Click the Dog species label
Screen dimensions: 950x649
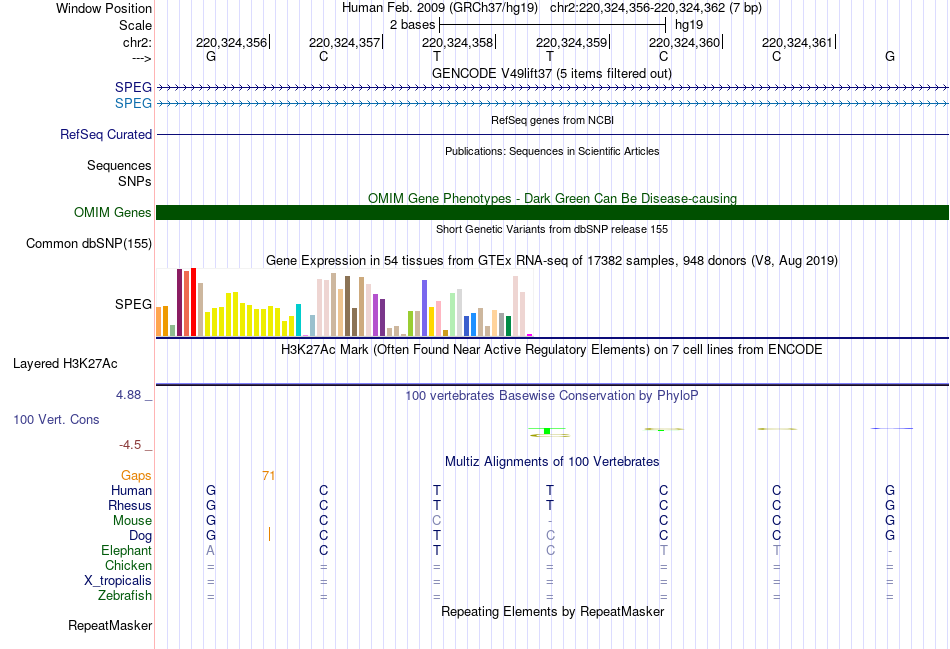pos(141,536)
